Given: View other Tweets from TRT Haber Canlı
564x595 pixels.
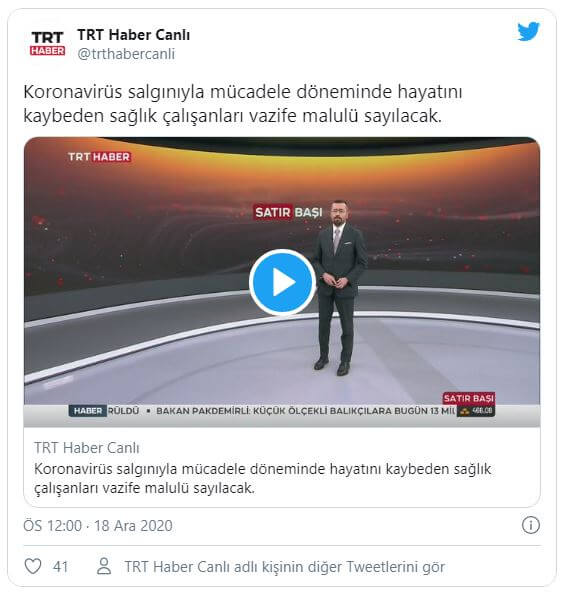Looking at the screenshot, I should 285,567.
